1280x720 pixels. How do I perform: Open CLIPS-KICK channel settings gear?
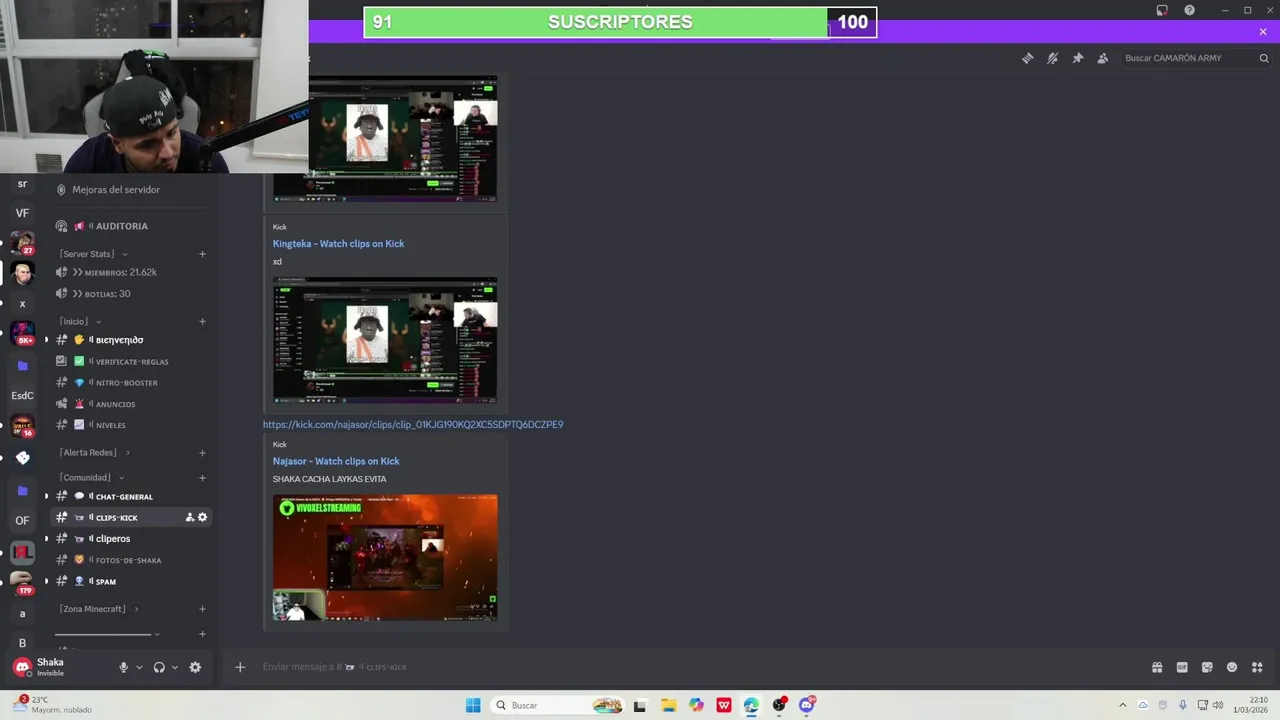(x=203, y=517)
